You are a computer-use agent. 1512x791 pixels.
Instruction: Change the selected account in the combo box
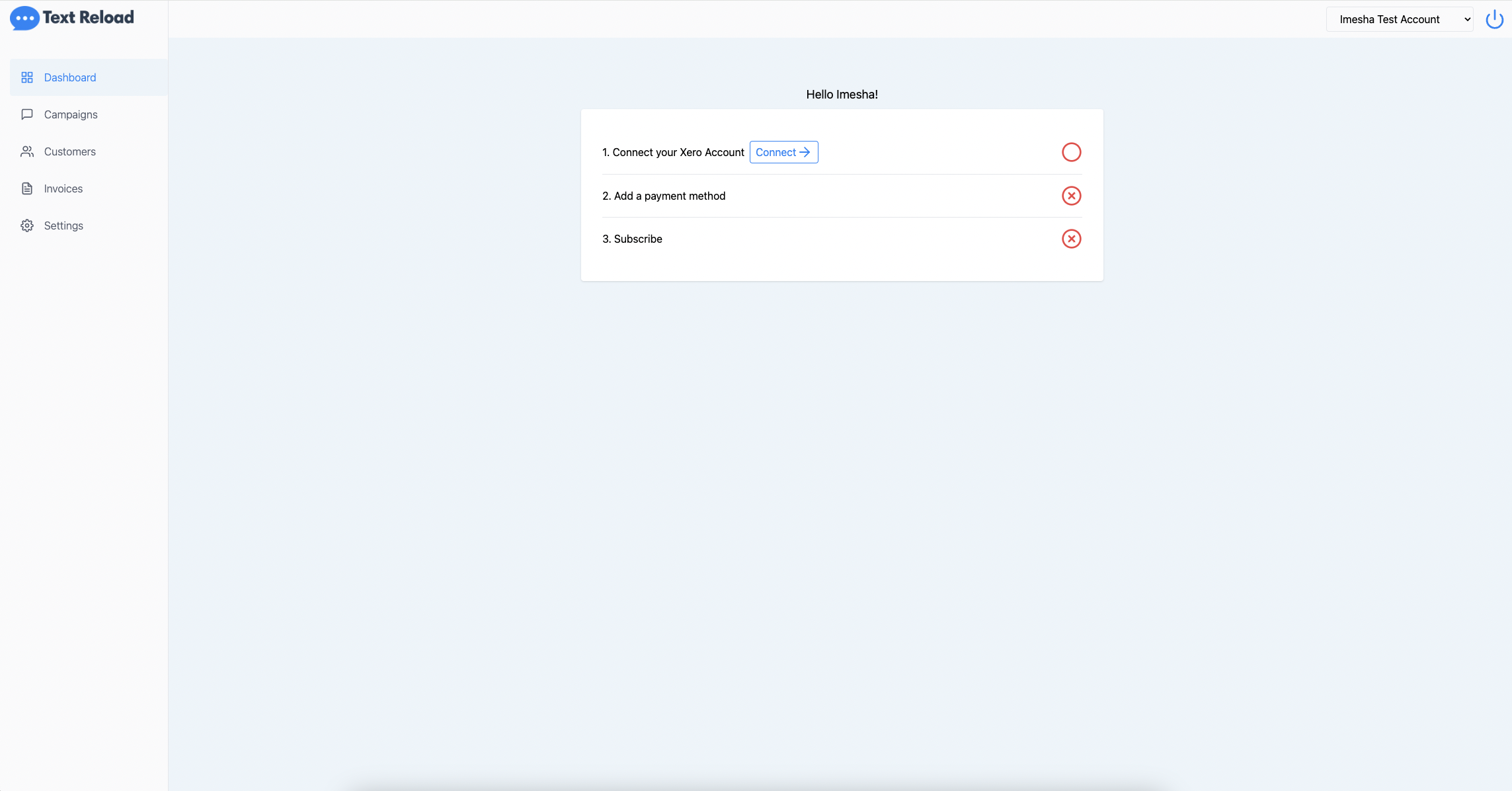coord(1399,19)
